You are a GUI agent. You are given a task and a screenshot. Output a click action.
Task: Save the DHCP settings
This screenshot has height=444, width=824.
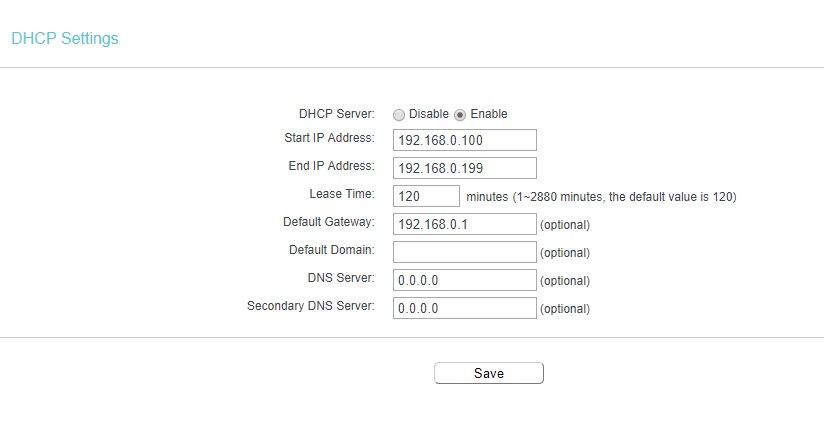pyautogui.click(x=489, y=373)
